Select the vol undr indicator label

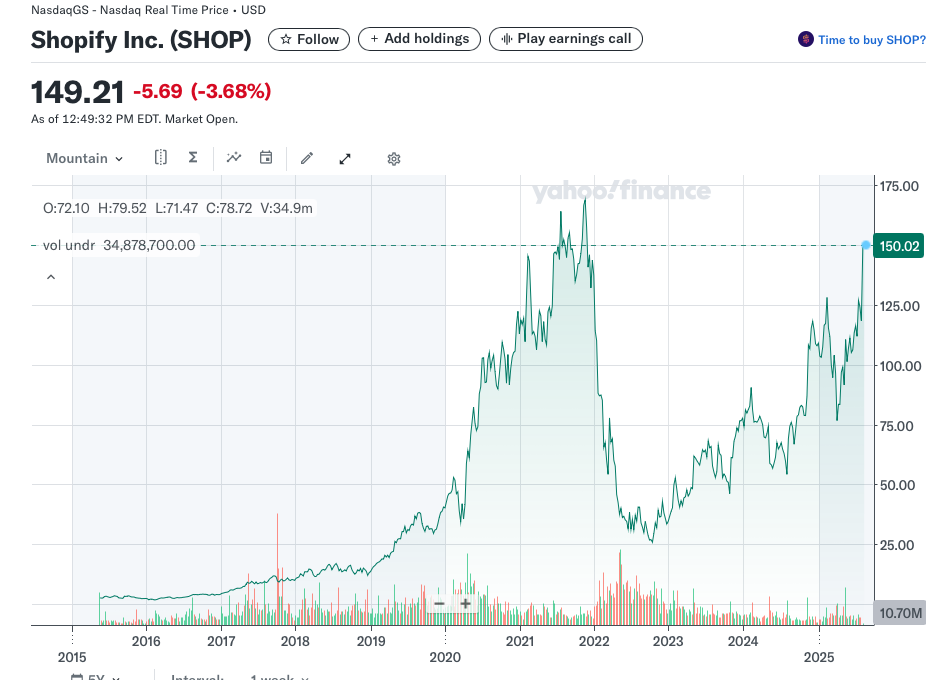pos(68,245)
